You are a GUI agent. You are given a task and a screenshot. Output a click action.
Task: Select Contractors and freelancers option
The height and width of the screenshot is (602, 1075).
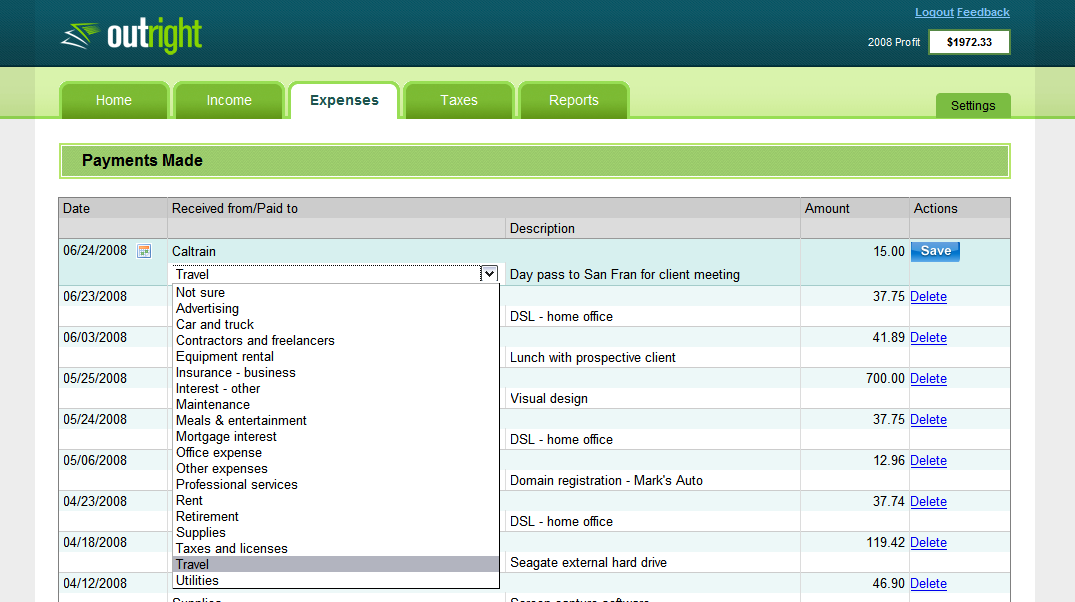point(335,341)
